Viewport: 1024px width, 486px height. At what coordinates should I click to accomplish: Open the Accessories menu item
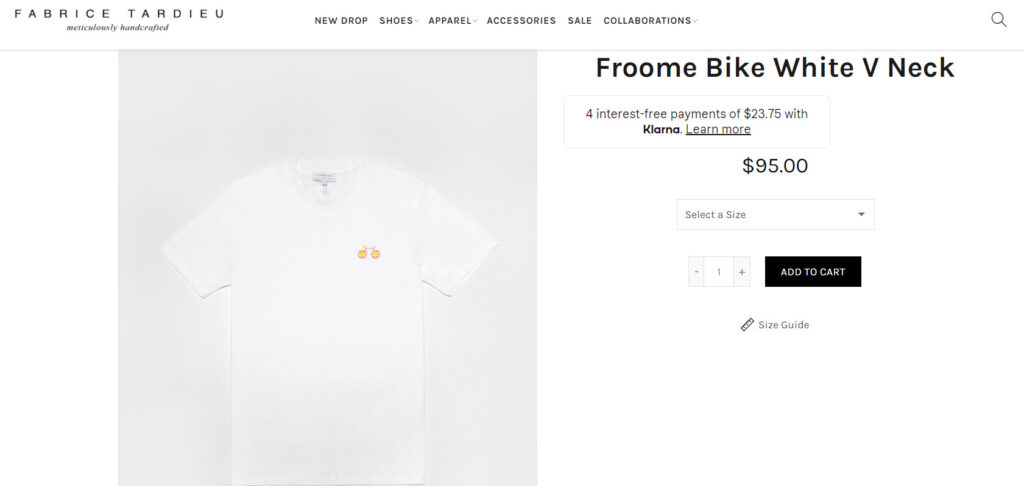click(521, 21)
